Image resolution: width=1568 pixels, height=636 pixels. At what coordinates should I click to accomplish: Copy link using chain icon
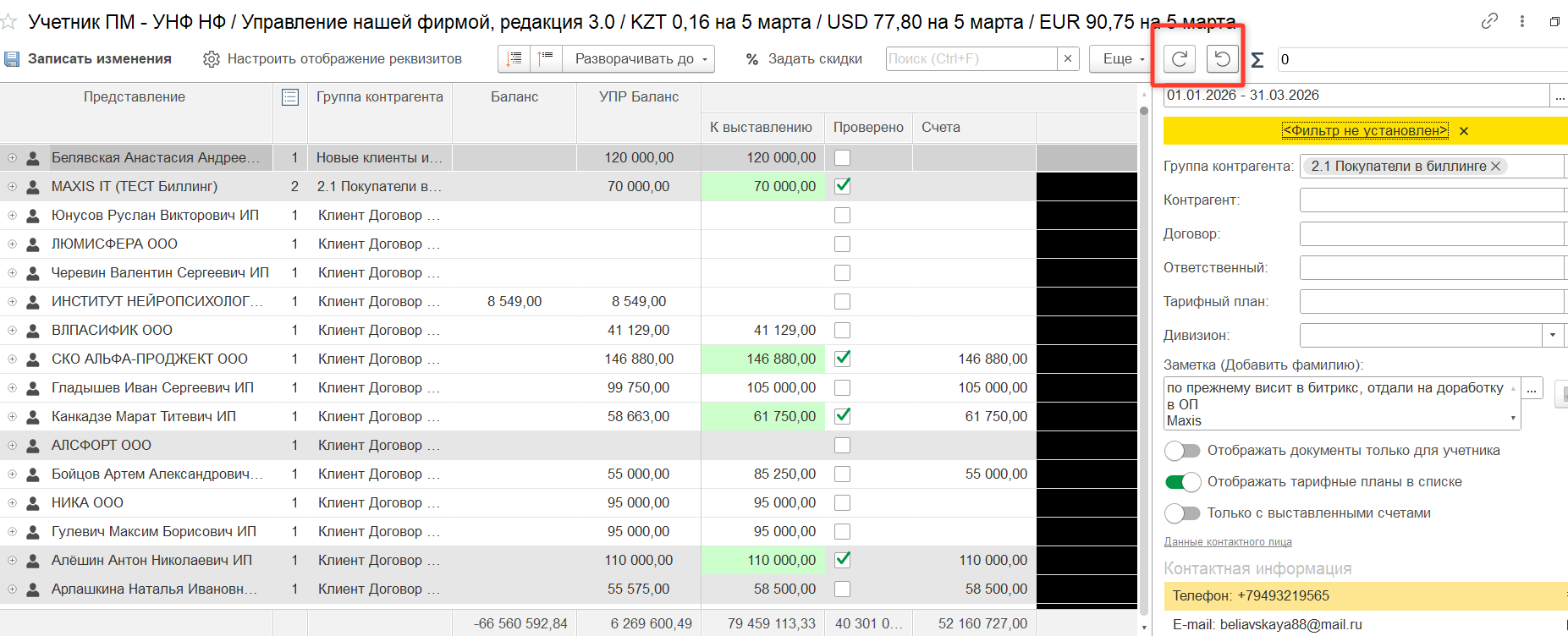[1489, 21]
